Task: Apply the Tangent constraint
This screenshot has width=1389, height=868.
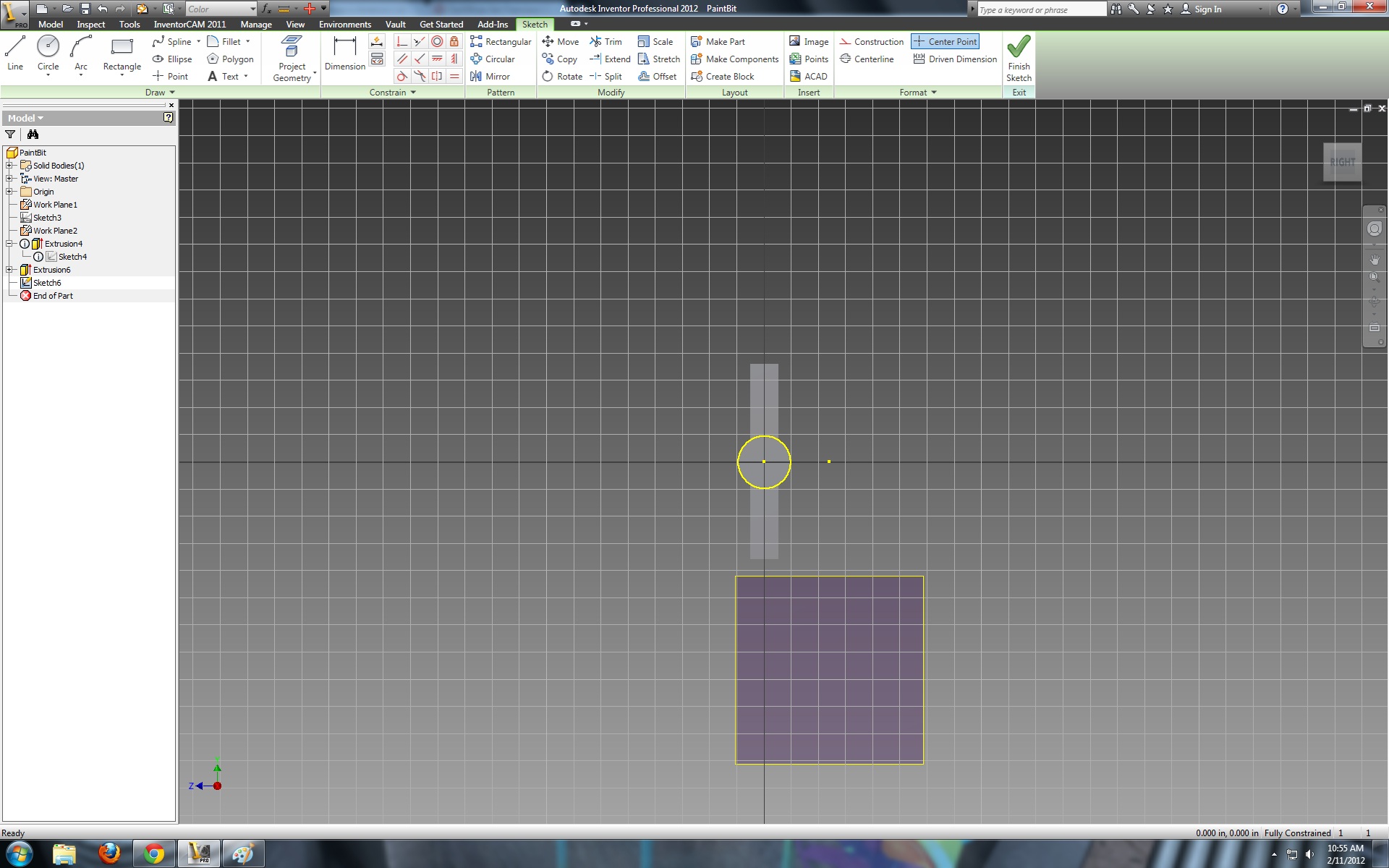Action: tap(402, 77)
